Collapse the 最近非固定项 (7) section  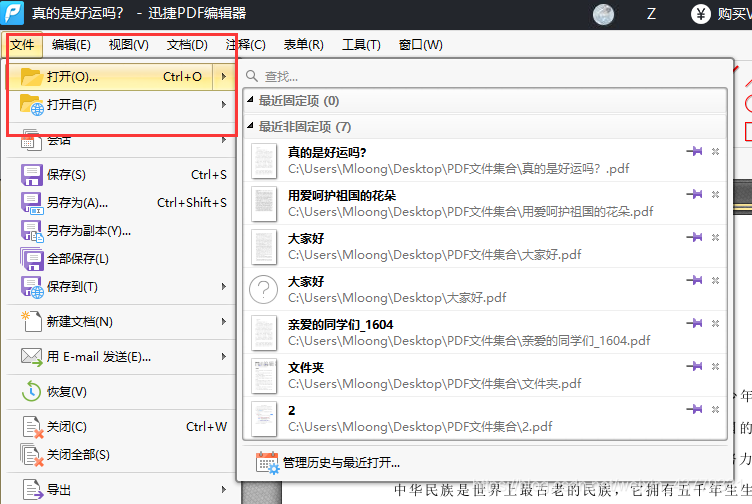pos(250,125)
